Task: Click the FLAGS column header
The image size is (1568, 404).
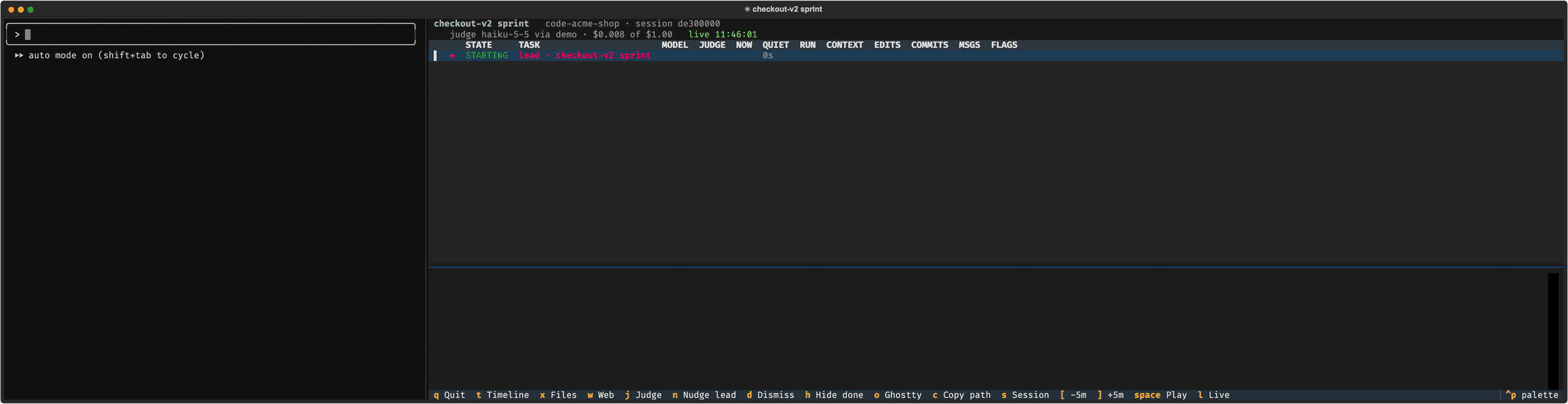Action: (x=1004, y=45)
